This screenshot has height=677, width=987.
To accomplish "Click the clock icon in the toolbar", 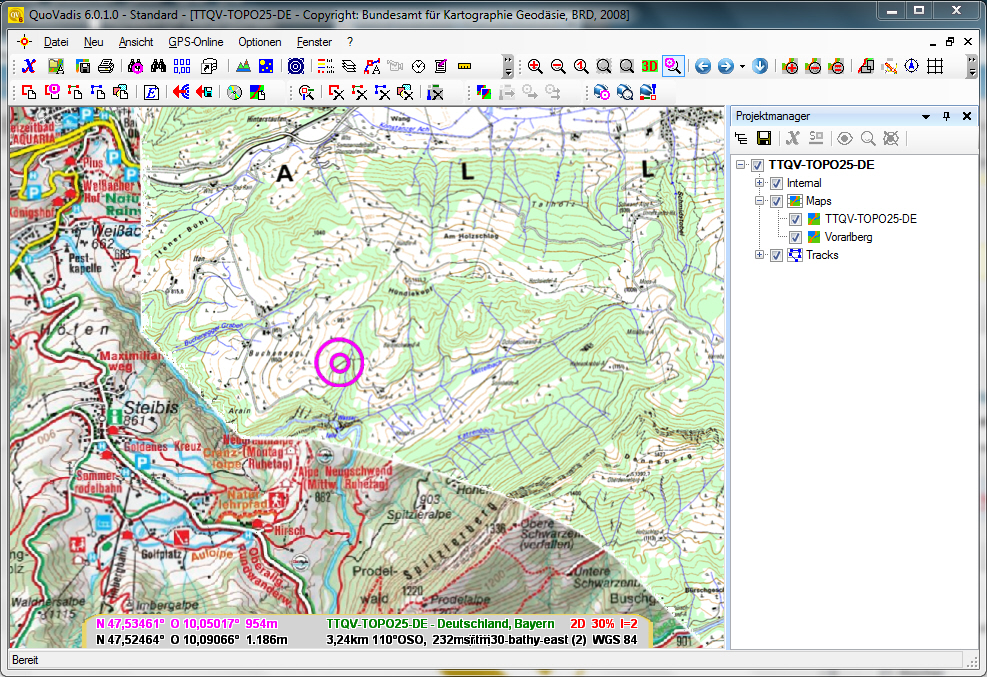I will click(x=419, y=66).
